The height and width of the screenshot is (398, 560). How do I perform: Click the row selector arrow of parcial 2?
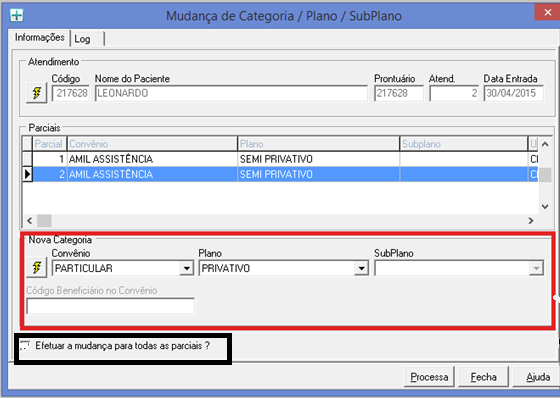pos(28,174)
